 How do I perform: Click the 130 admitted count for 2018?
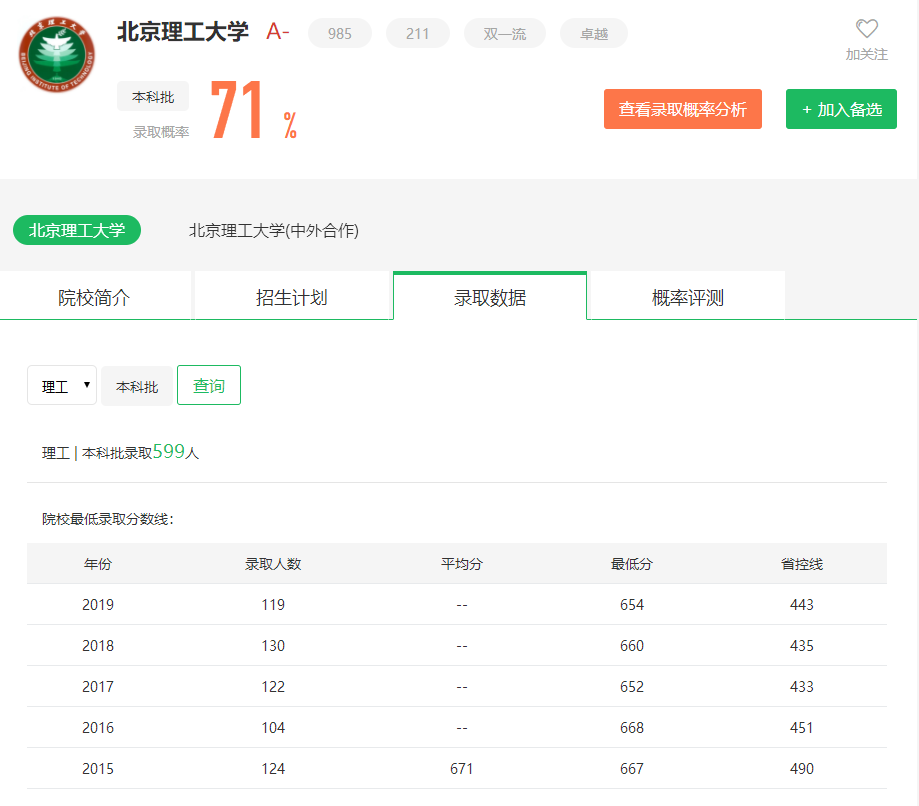(x=273, y=645)
